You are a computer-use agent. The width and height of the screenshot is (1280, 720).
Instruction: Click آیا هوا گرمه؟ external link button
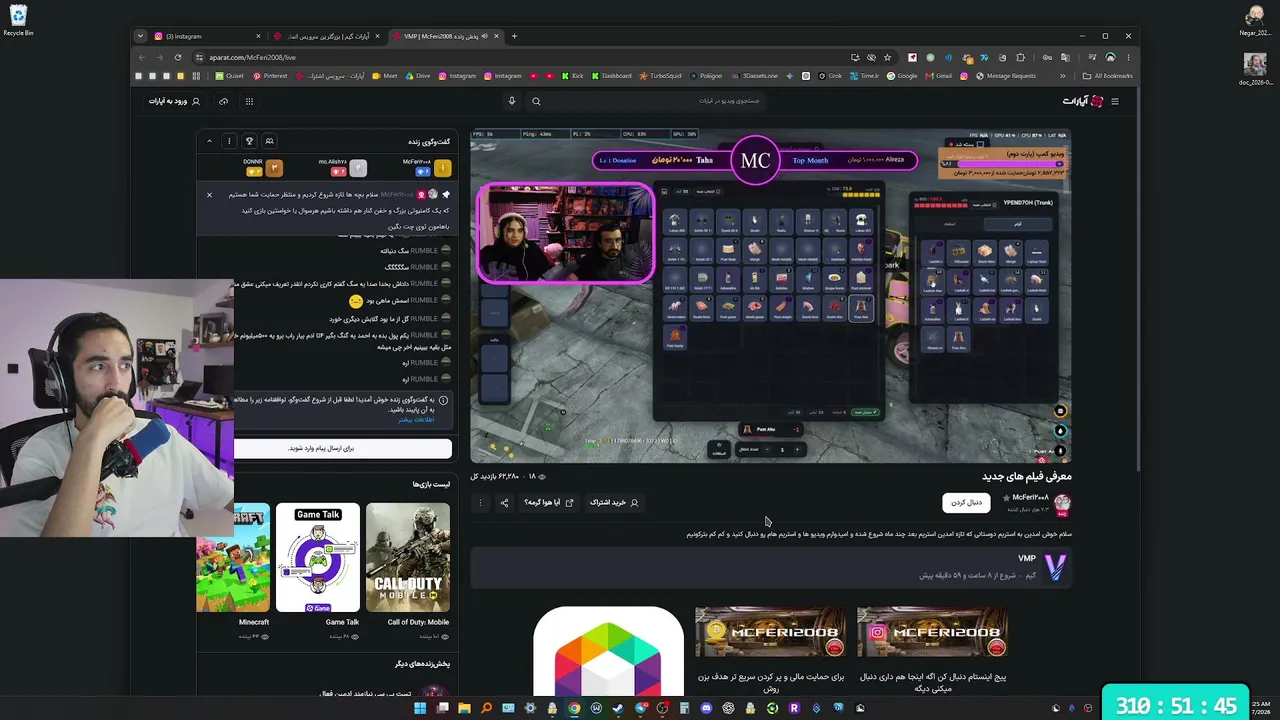tap(549, 503)
